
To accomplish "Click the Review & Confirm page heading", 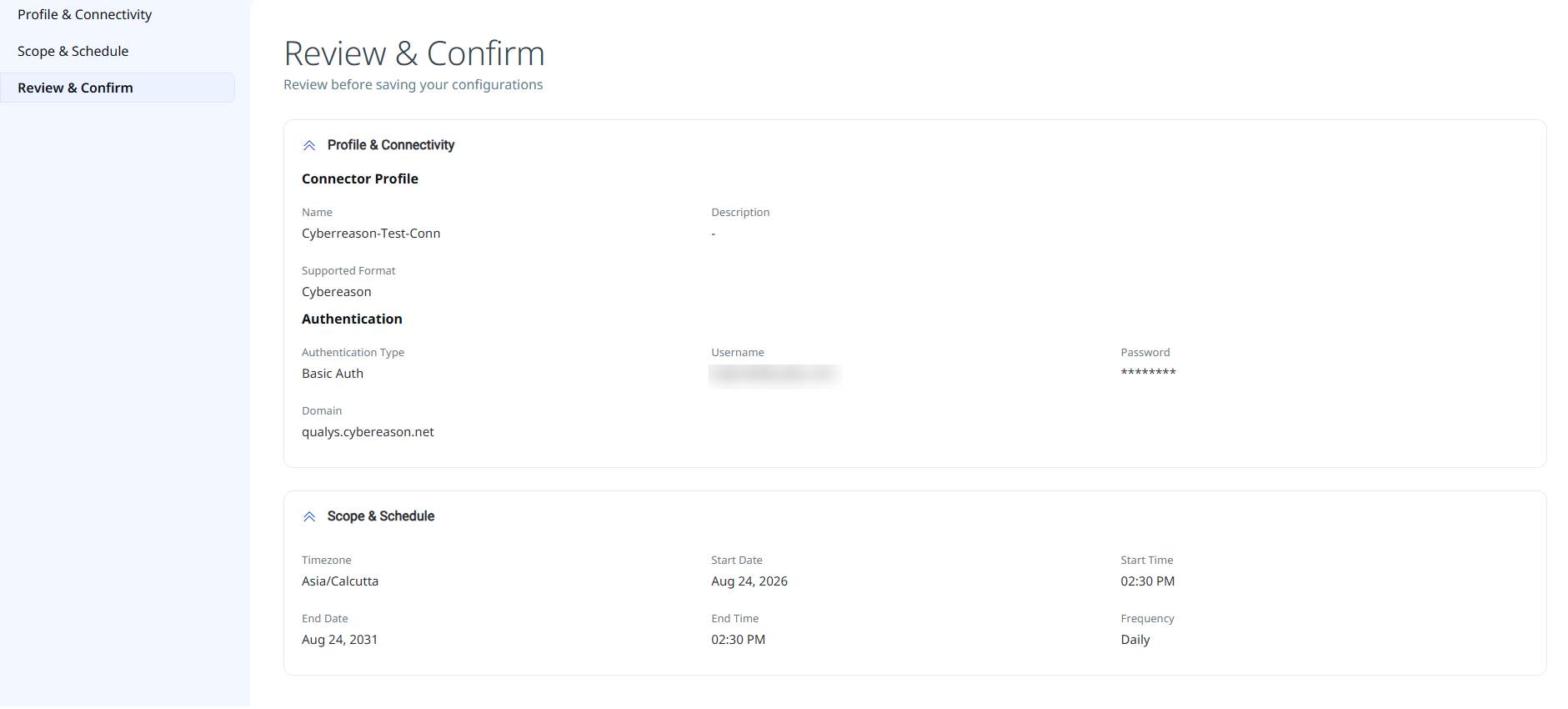I will (x=414, y=53).
